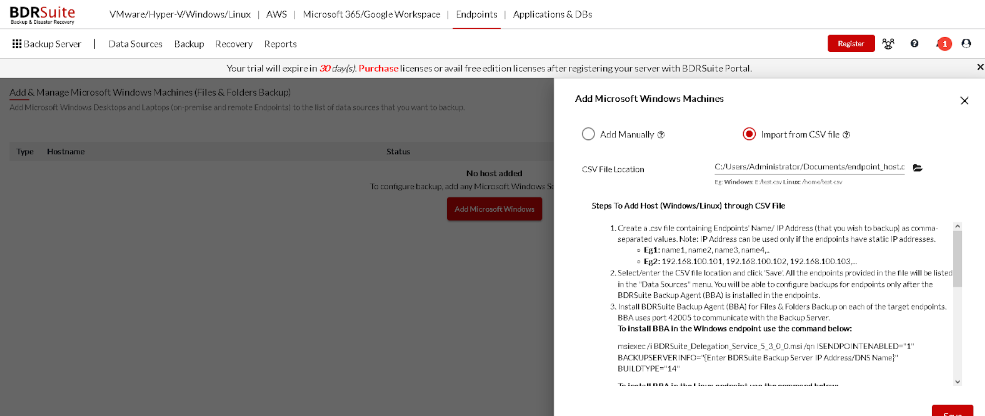Open the user groups icon beside Register
985x416 pixels.
(888, 44)
